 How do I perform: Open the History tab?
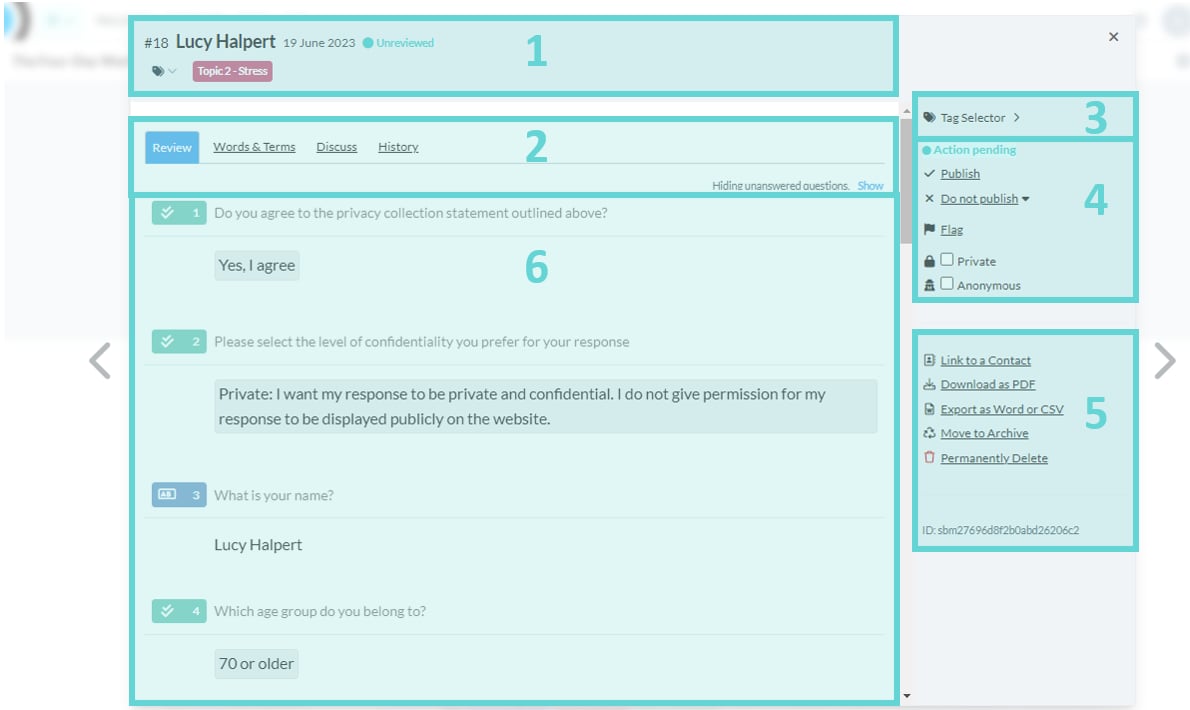click(398, 147)
